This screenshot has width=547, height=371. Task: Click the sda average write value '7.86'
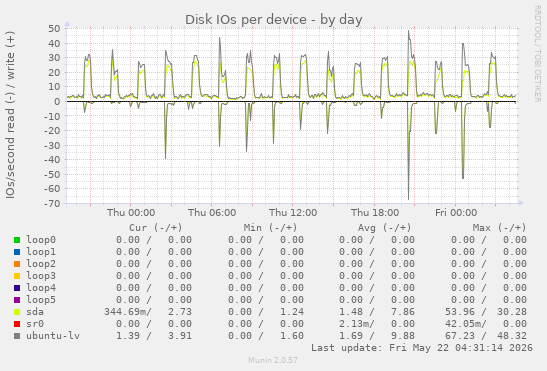[403, 312]
